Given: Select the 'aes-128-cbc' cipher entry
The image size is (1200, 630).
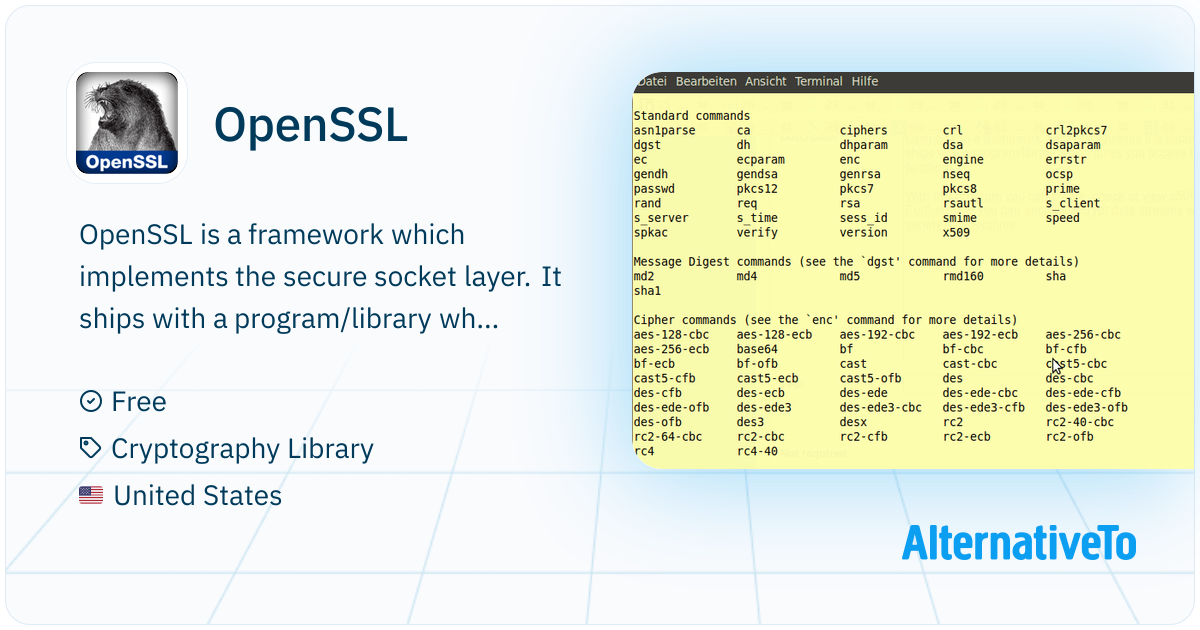Looking at the screenshot, I should click(x=672, y=335).
